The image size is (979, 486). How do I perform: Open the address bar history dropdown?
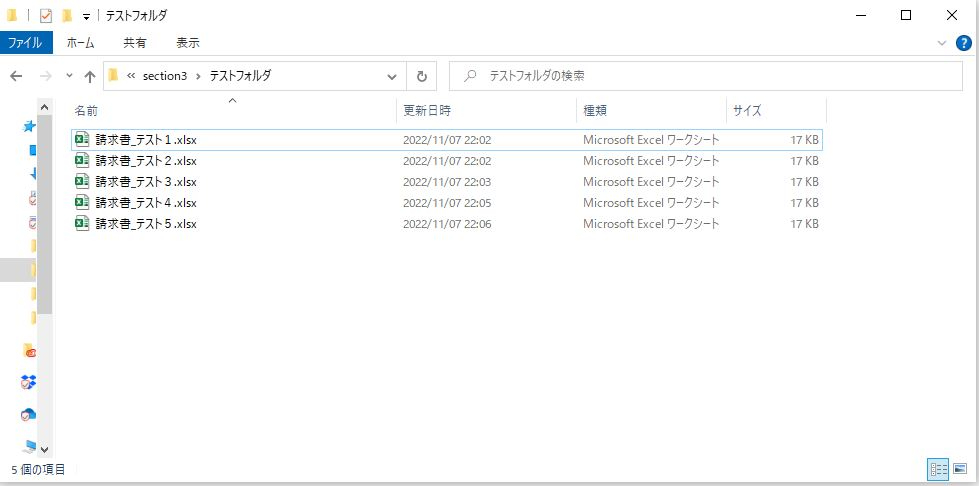coord(391,76)
